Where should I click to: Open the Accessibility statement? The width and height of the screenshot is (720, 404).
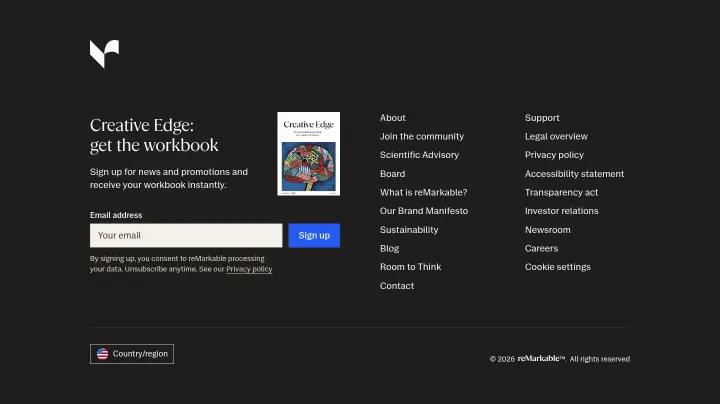coord(574,174)
